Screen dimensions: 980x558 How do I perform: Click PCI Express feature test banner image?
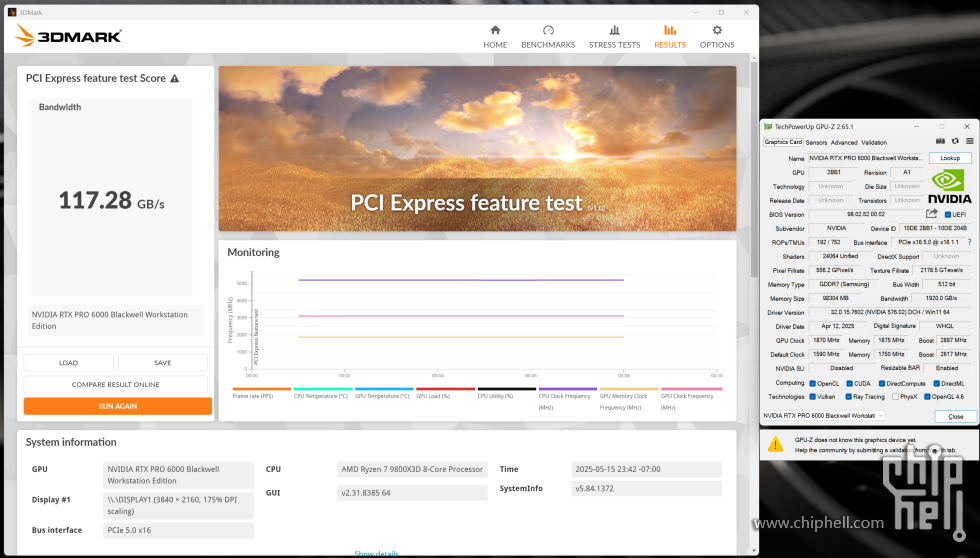click(478, 149)
